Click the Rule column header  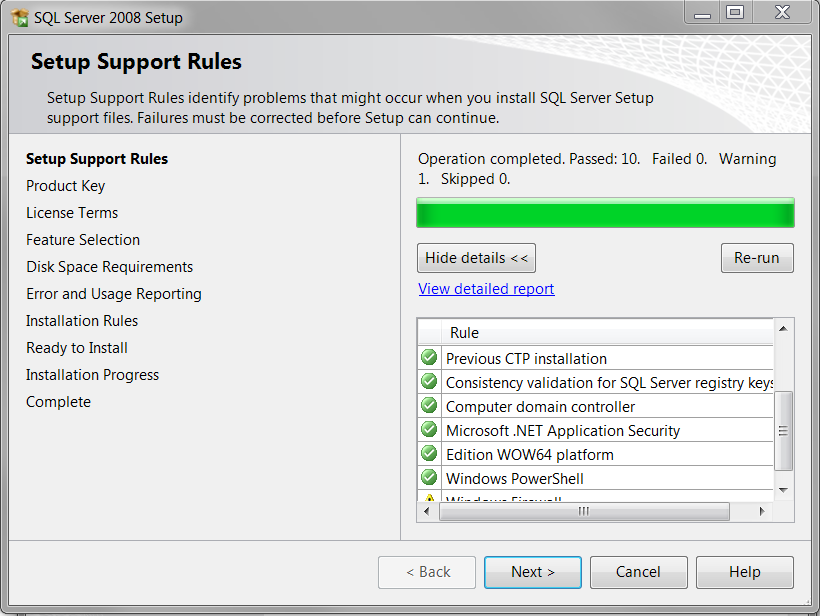click(464, 333)
